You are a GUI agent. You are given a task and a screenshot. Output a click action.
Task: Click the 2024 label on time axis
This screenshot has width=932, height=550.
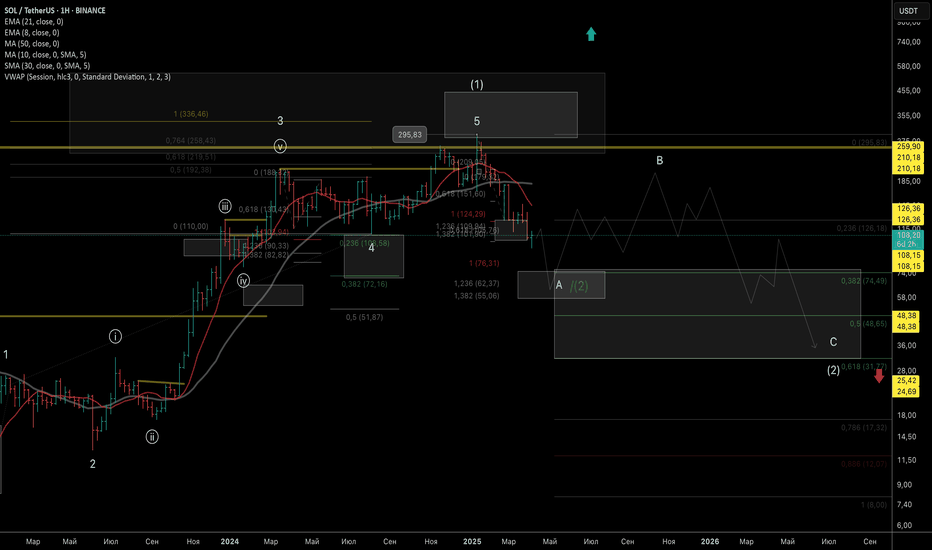point(229,541)
